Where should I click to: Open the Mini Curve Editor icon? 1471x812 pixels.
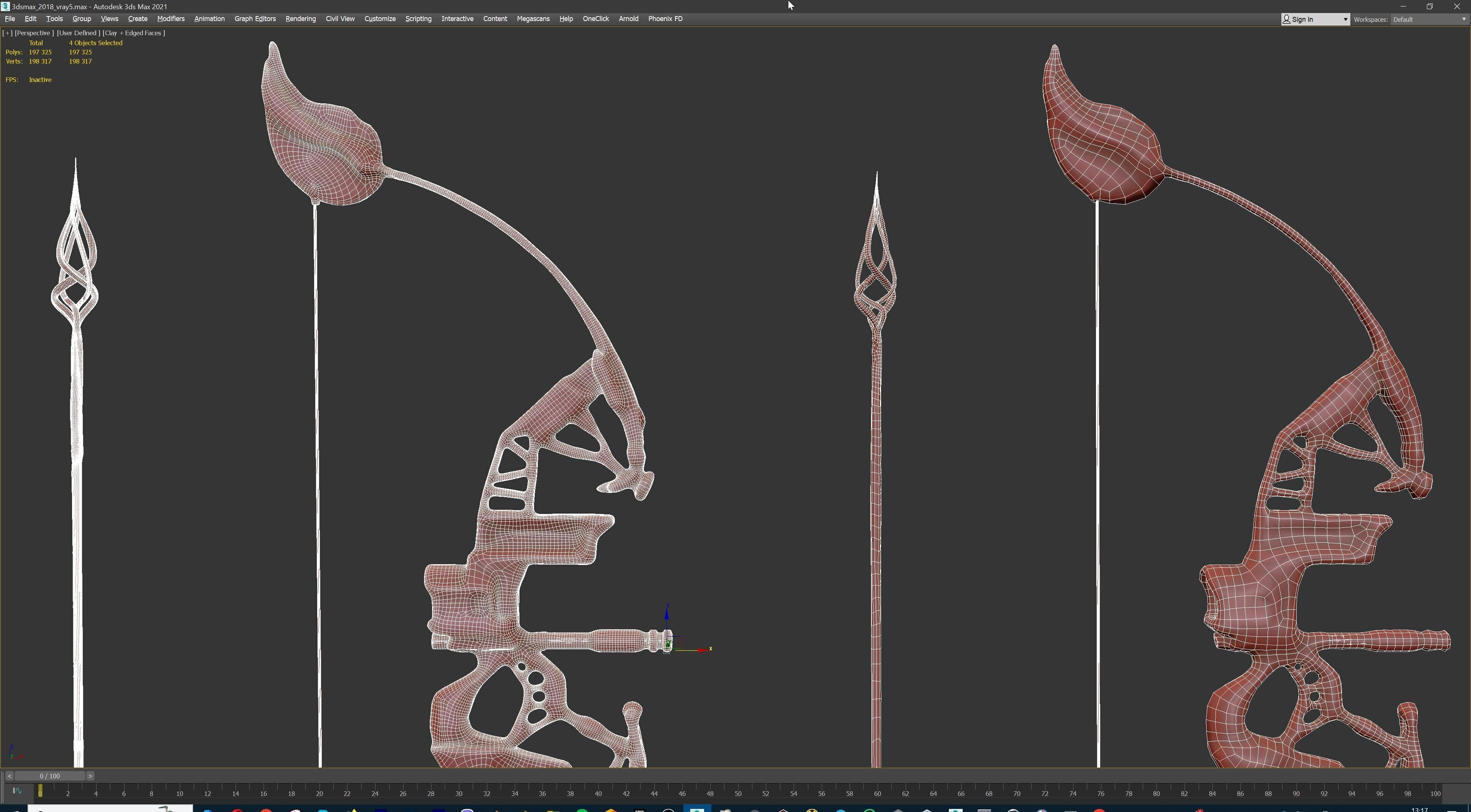(16, 791)
